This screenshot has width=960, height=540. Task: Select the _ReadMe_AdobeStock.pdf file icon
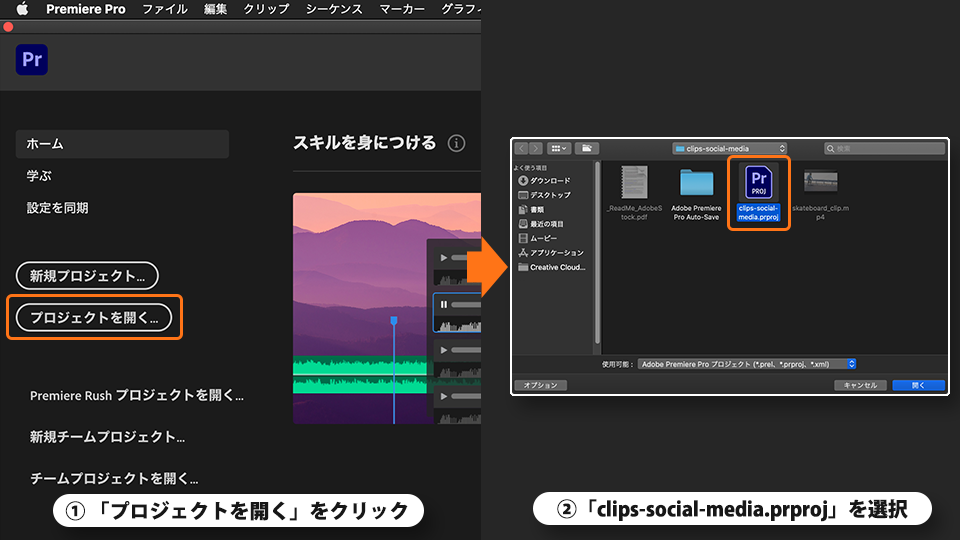pyautogui.click(x=634, y=182)
